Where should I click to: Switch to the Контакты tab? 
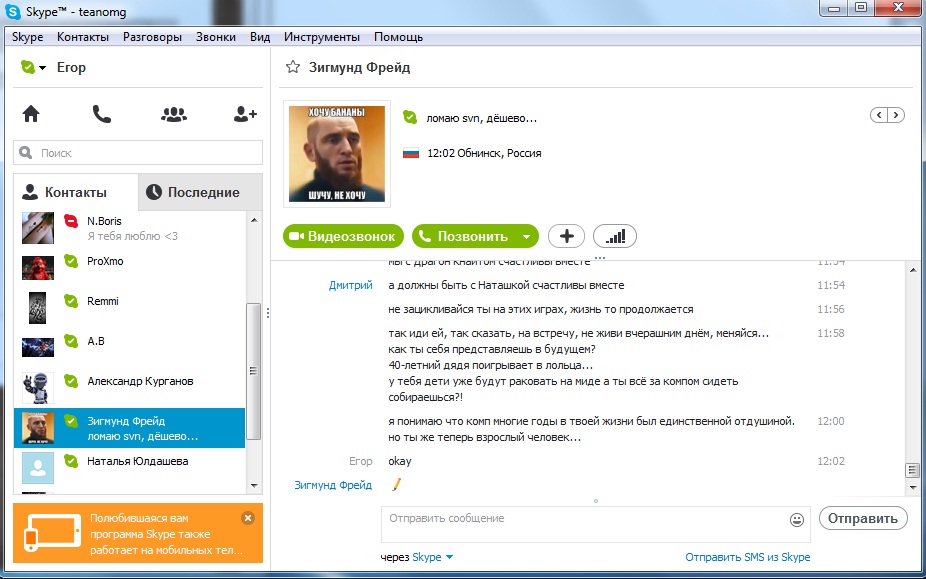[x=76, y=192]
